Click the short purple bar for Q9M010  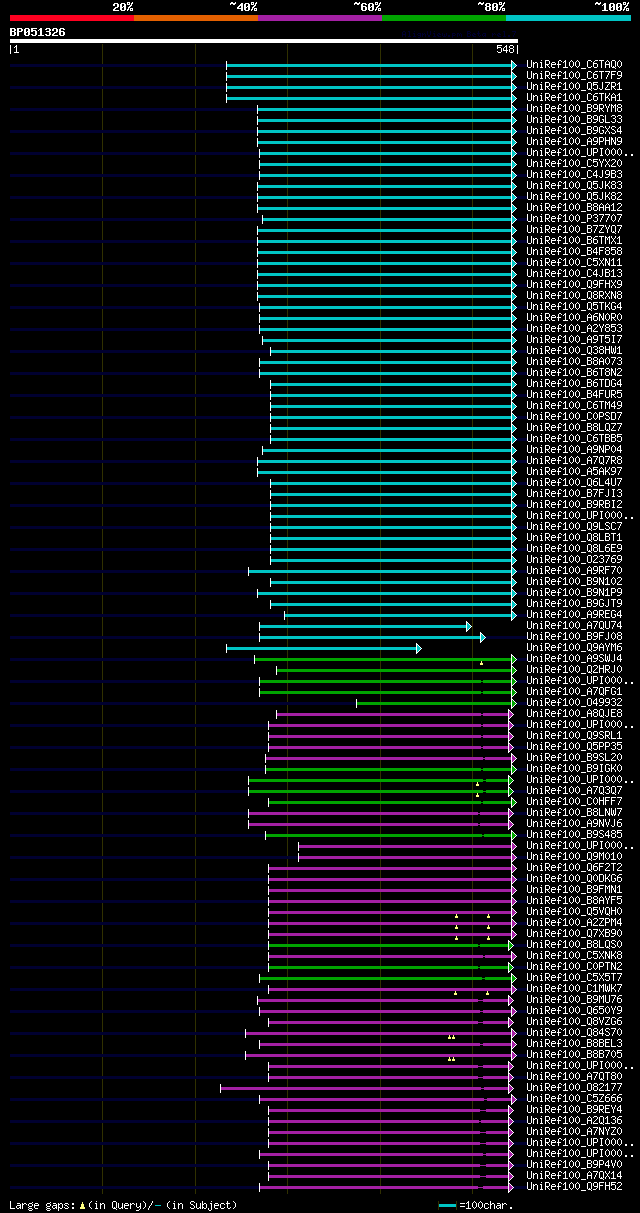pos(405,857)
